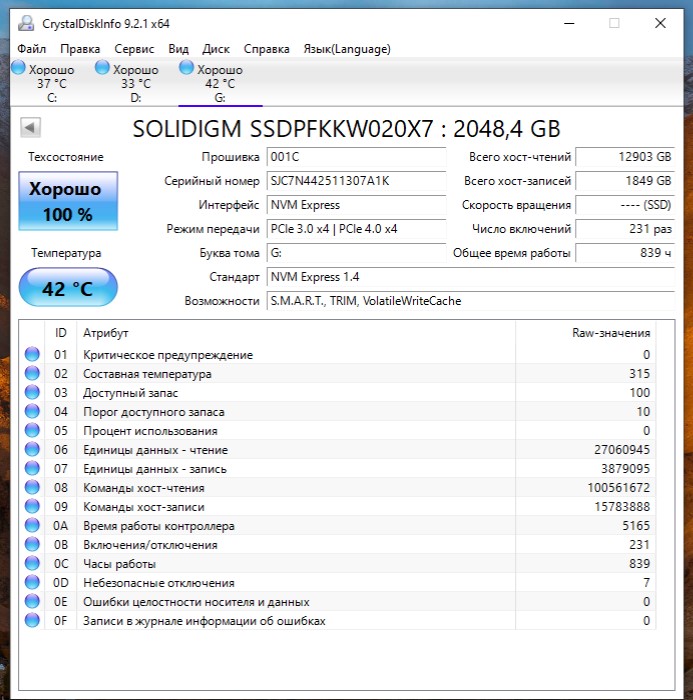Click the Стандарт field NVM Express 1.4
This screenshot has width=693, height=700.
pyautogui.click(x=471, y=277)
